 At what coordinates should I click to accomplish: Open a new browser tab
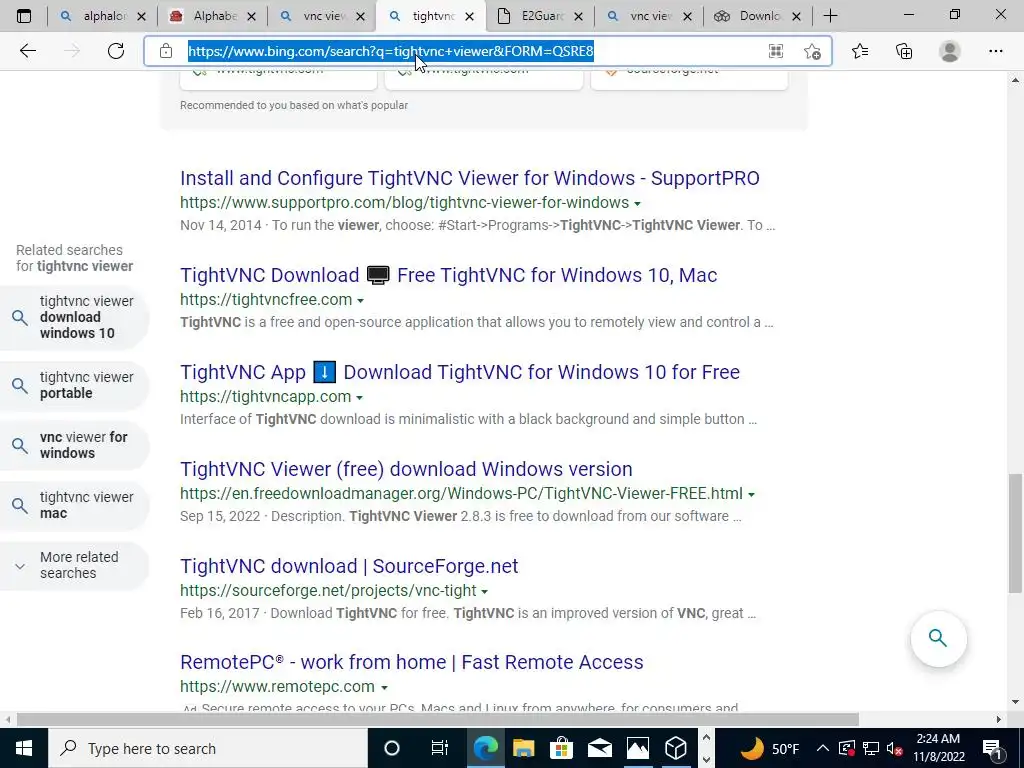click(x=830, y=16)
